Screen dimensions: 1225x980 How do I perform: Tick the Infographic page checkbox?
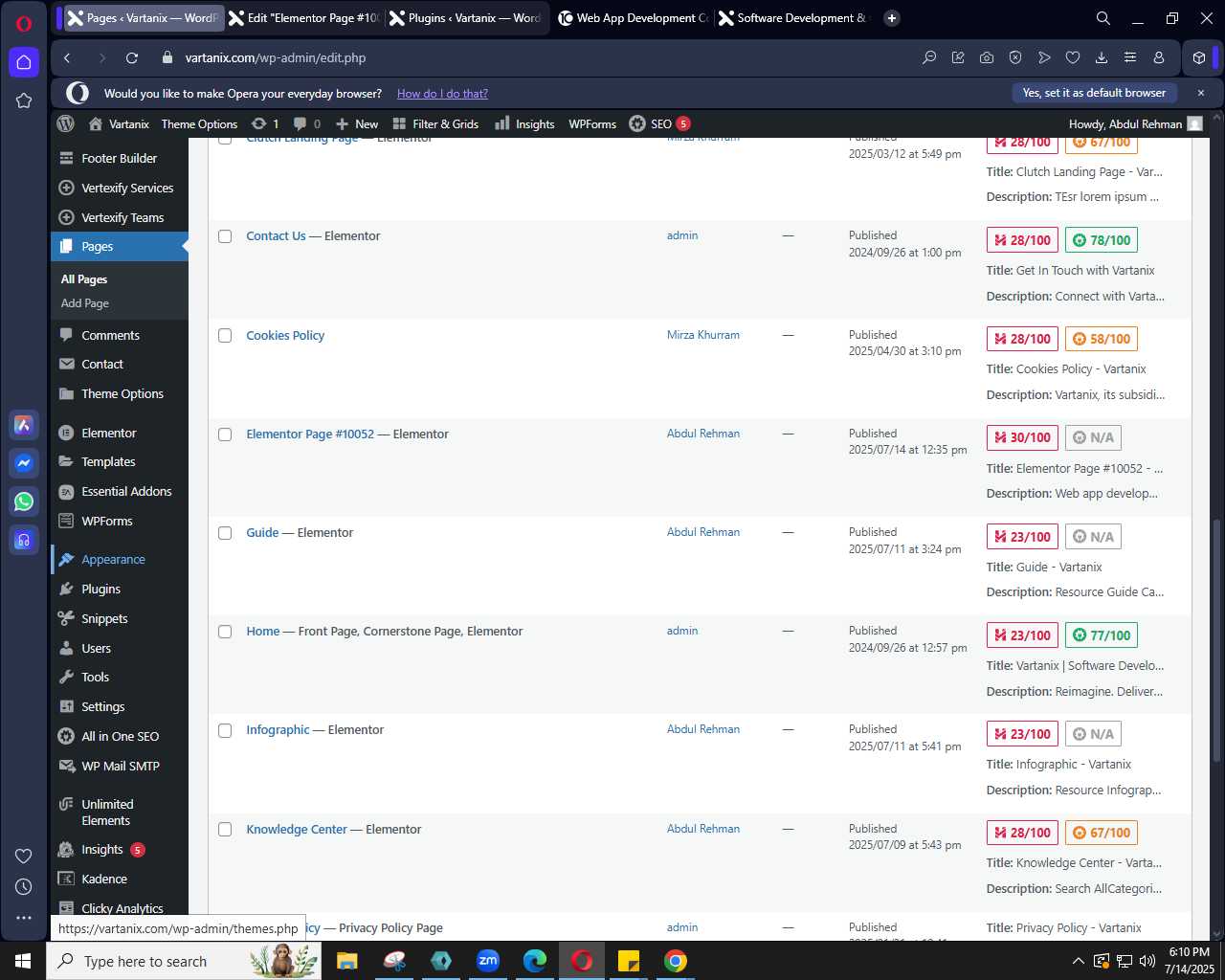point(225,730)
